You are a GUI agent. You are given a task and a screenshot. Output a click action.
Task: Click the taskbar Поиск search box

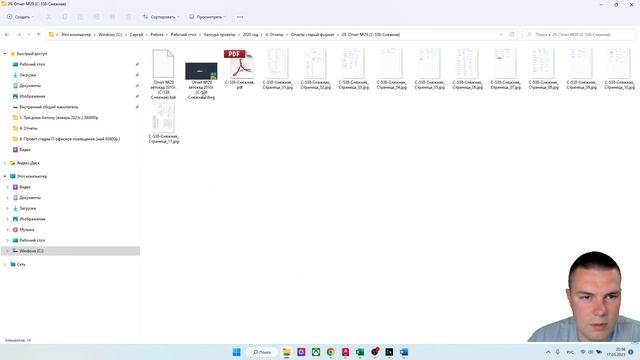click(x=262, y=352)
